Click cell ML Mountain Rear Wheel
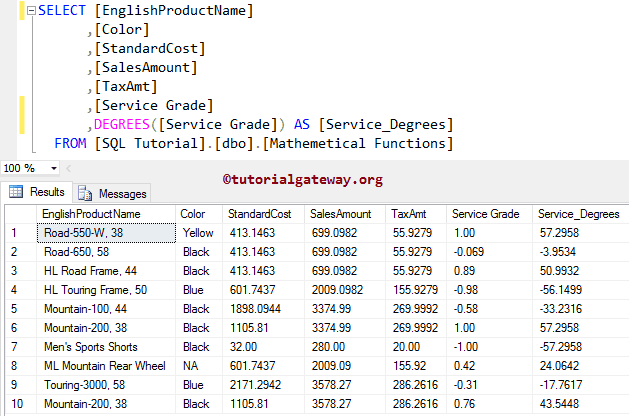Viewport: 629px width, 416px height. coord(106,366)
